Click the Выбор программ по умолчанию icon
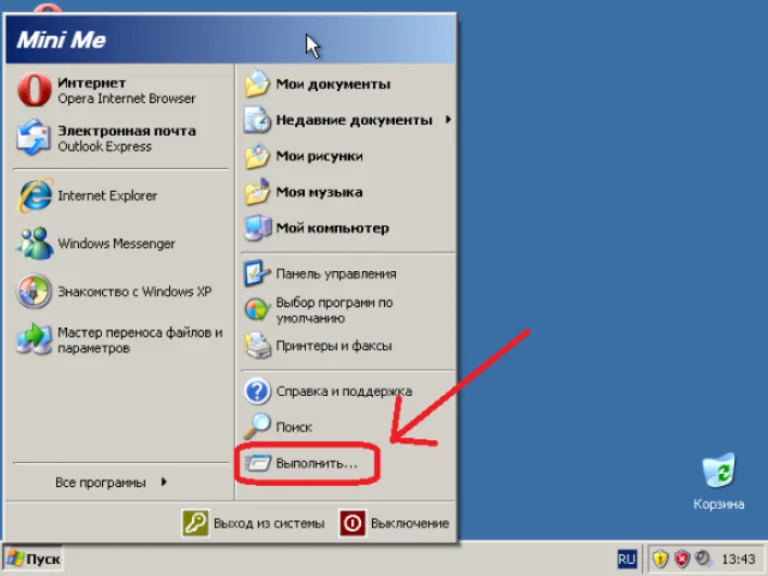This screenshot has width=768, height=576. point(257,310)
